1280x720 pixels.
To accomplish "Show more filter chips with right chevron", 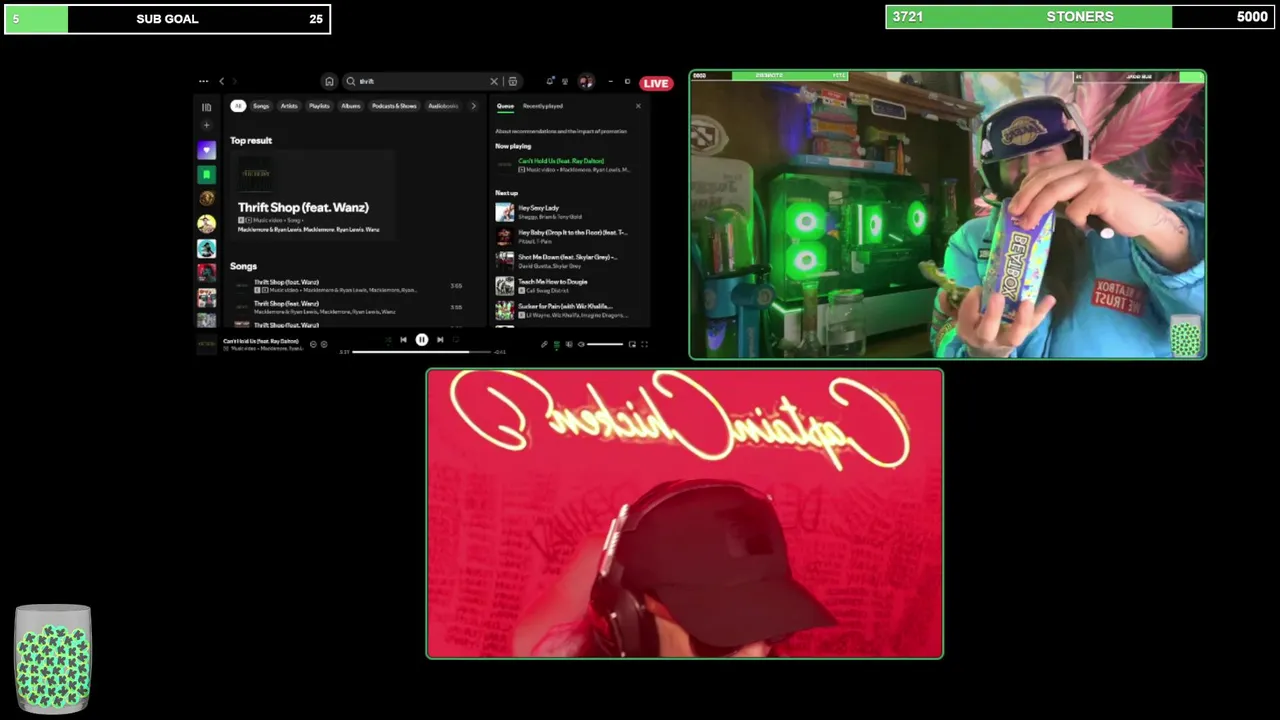I will 473,106.
